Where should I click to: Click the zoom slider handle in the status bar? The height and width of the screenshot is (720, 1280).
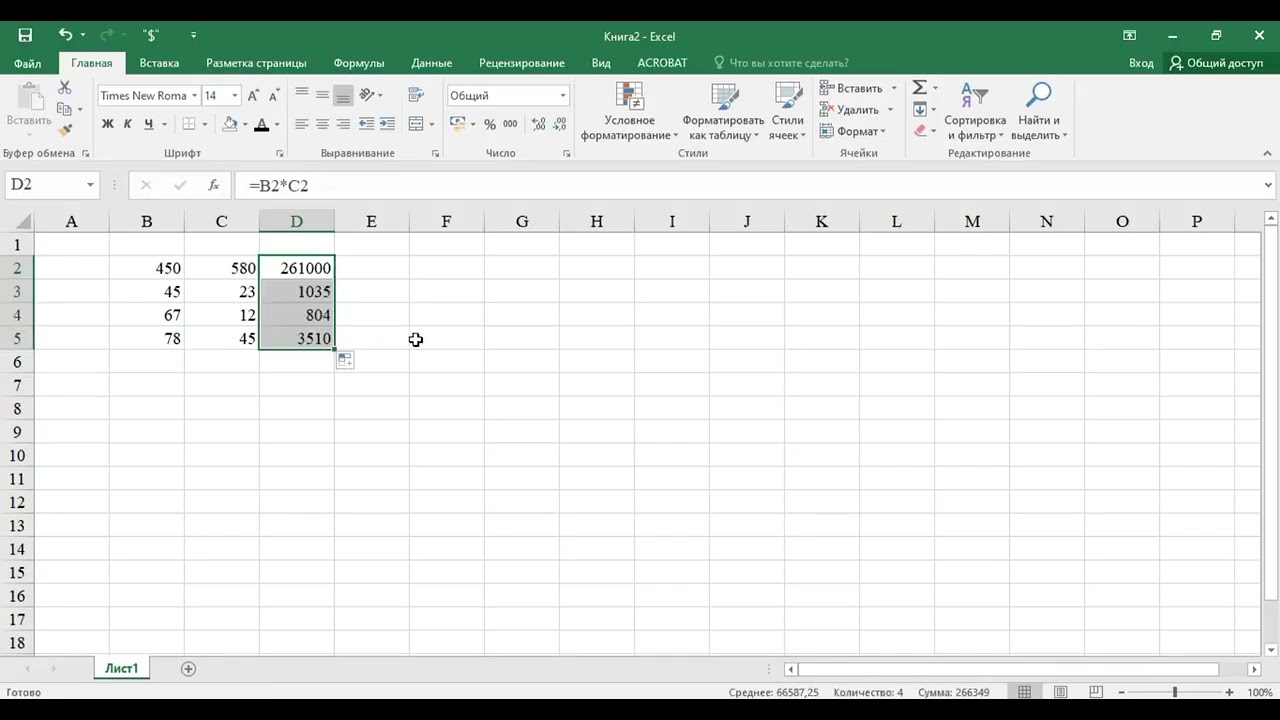point(1175,692)
